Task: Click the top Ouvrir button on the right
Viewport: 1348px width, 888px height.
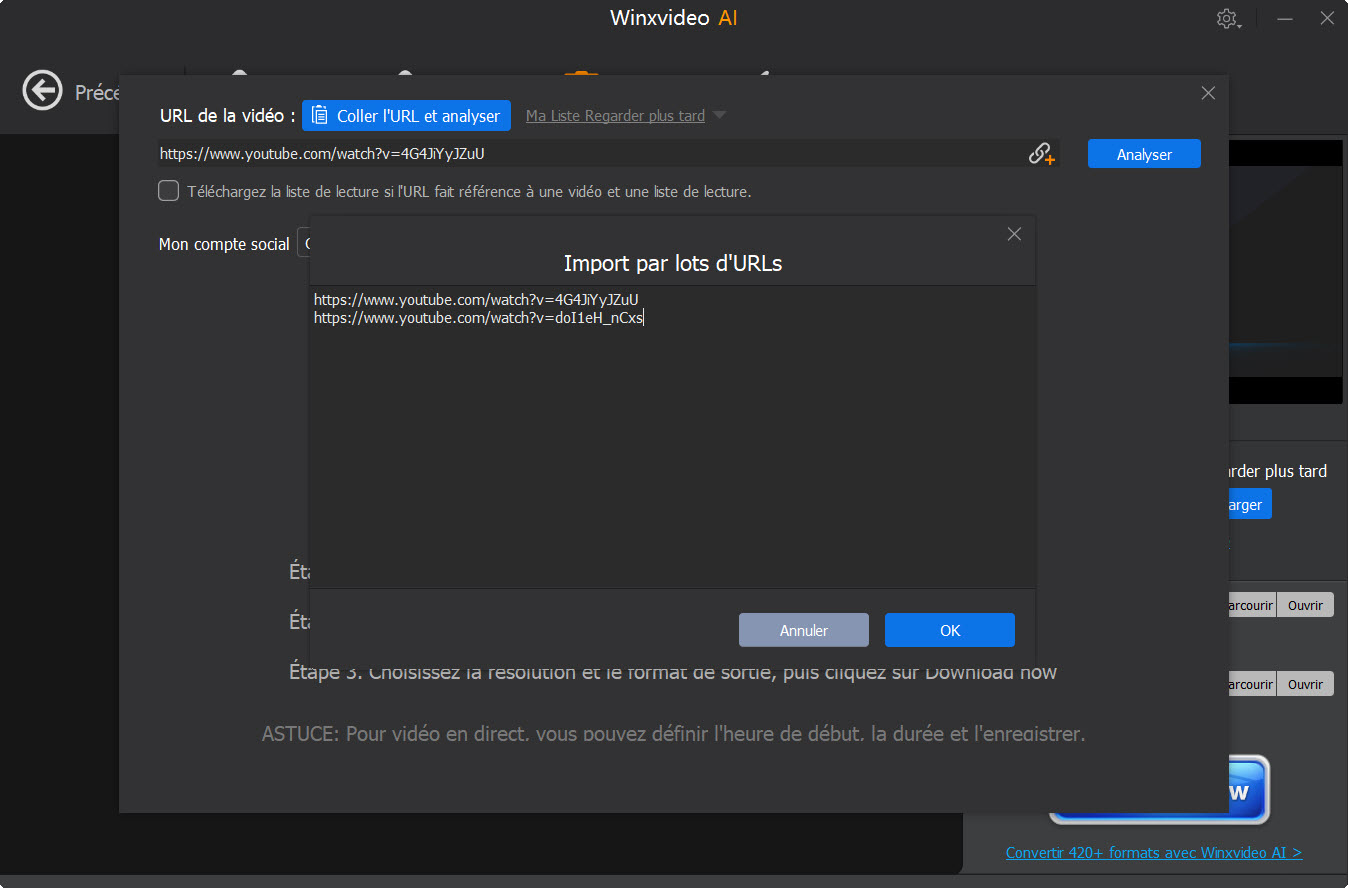Action: pos(1305,604)
